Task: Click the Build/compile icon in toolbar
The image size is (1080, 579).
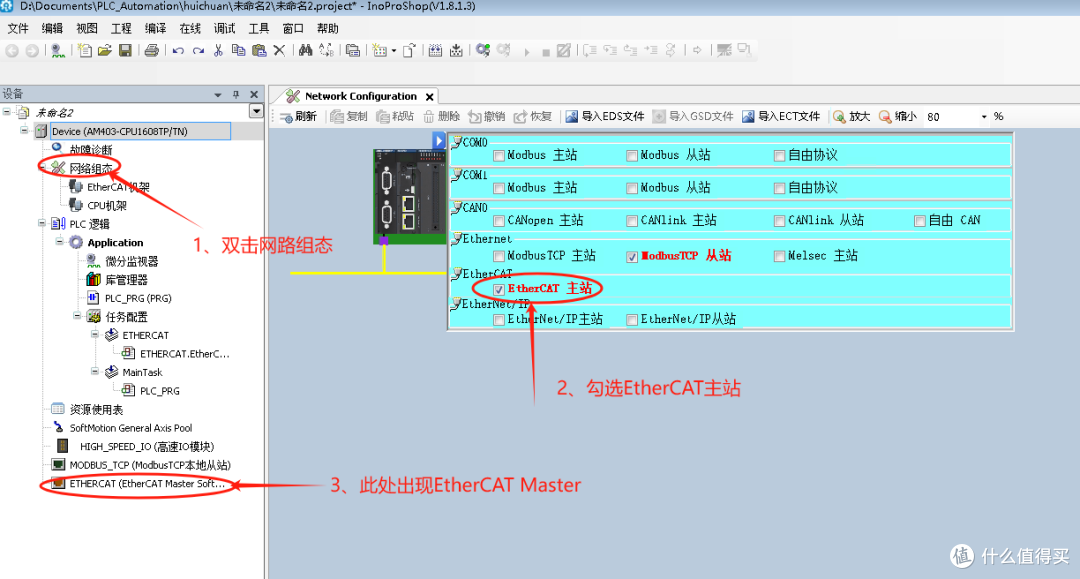Action: point(435,50)
